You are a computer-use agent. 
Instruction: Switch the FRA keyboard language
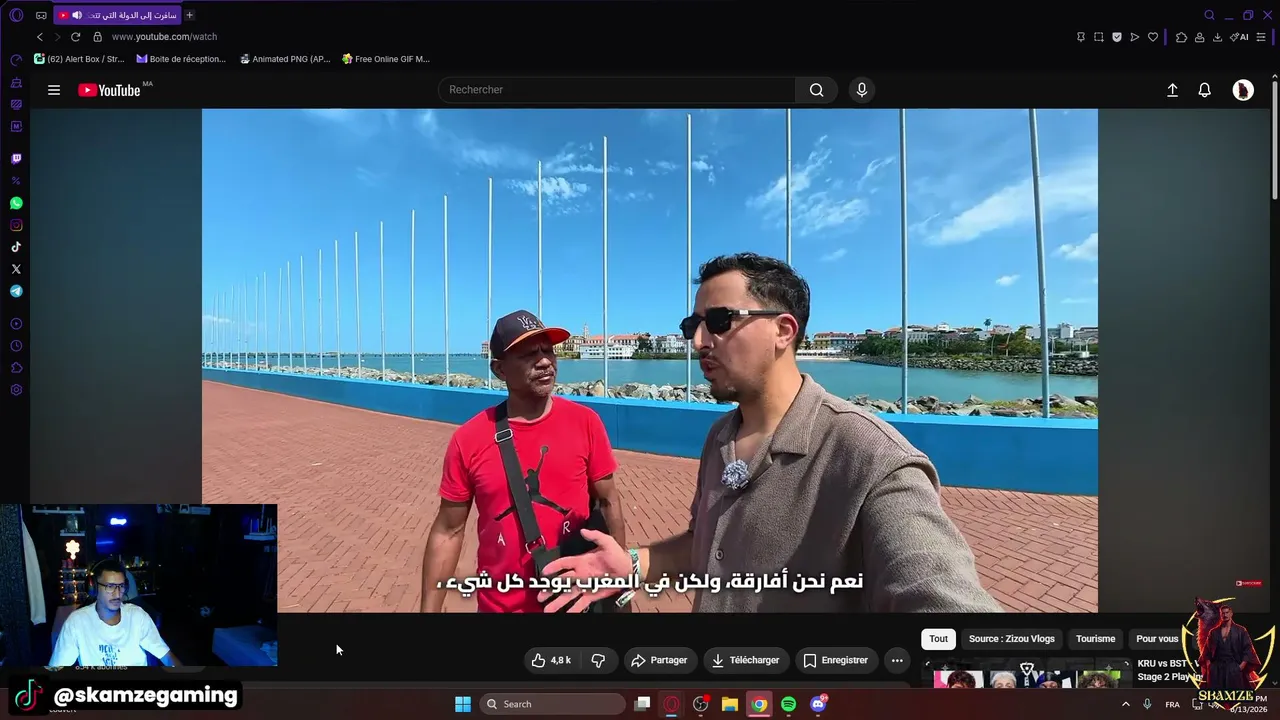[x=1172, y=704]
